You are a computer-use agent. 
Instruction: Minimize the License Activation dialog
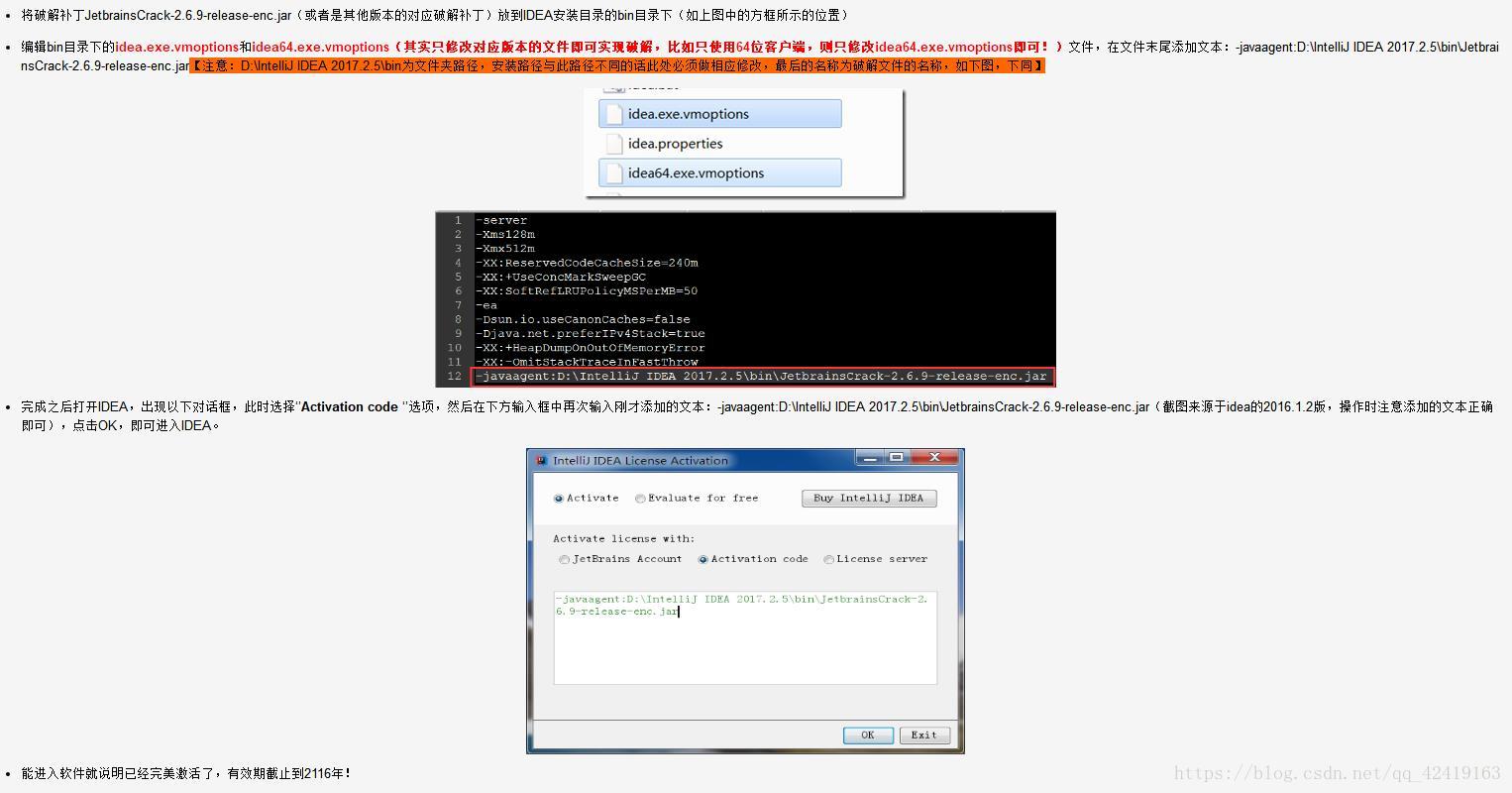tap(870, 457)
